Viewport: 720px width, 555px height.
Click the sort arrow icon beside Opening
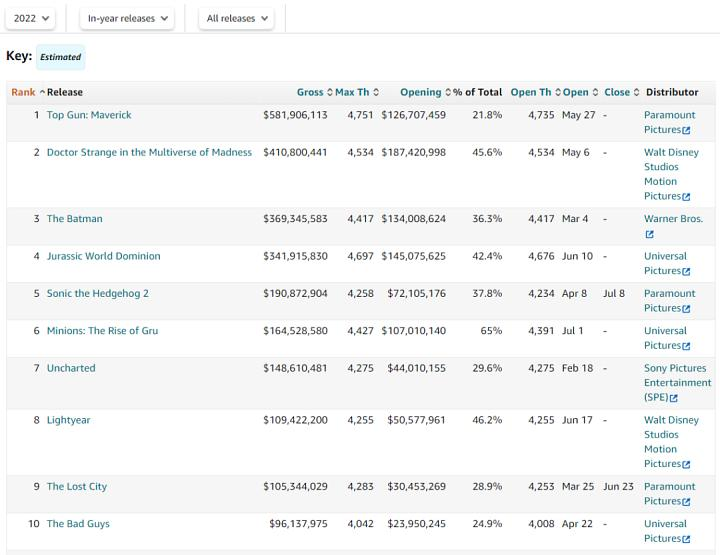pos(448,92)
